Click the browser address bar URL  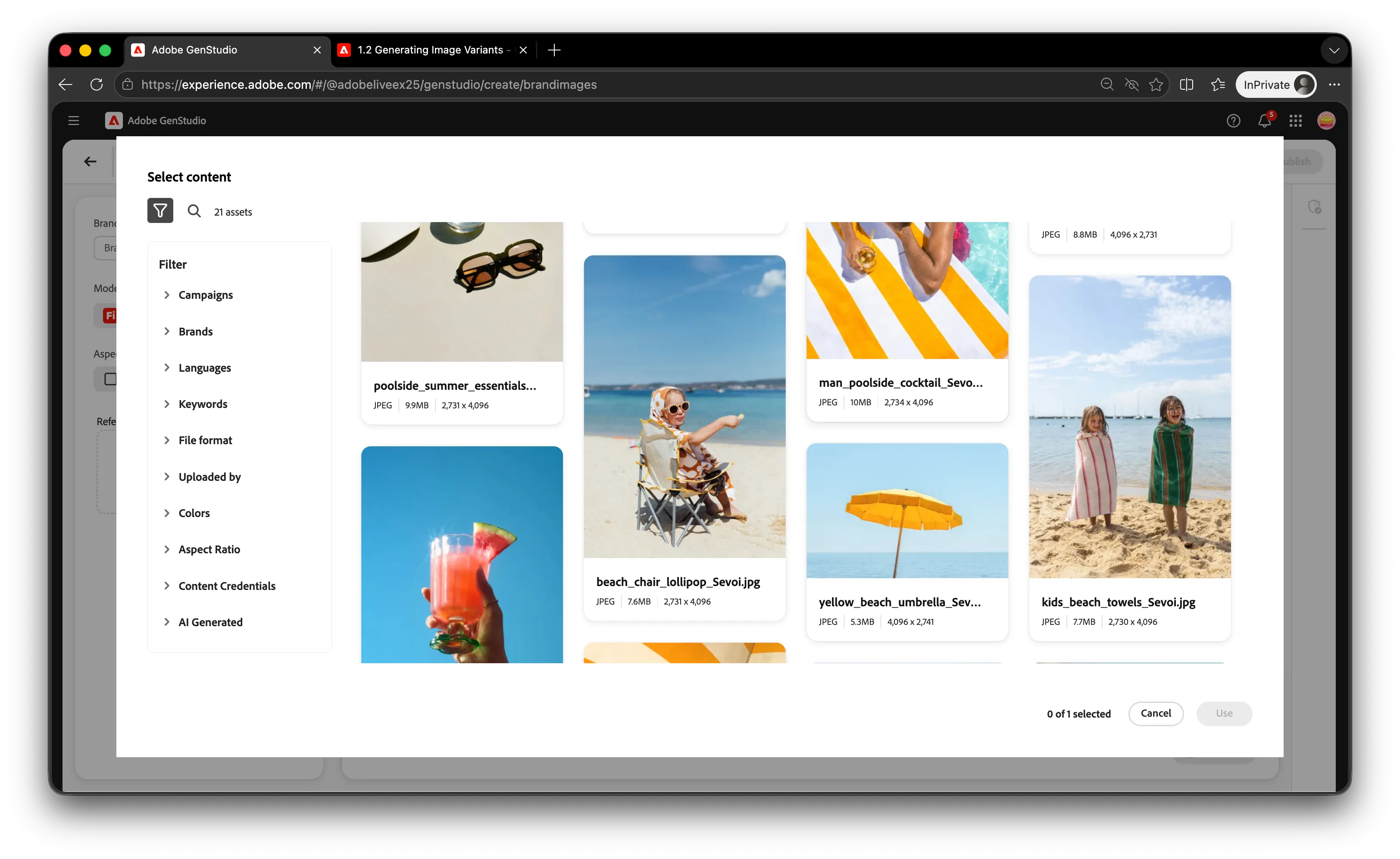coord(369,85)
